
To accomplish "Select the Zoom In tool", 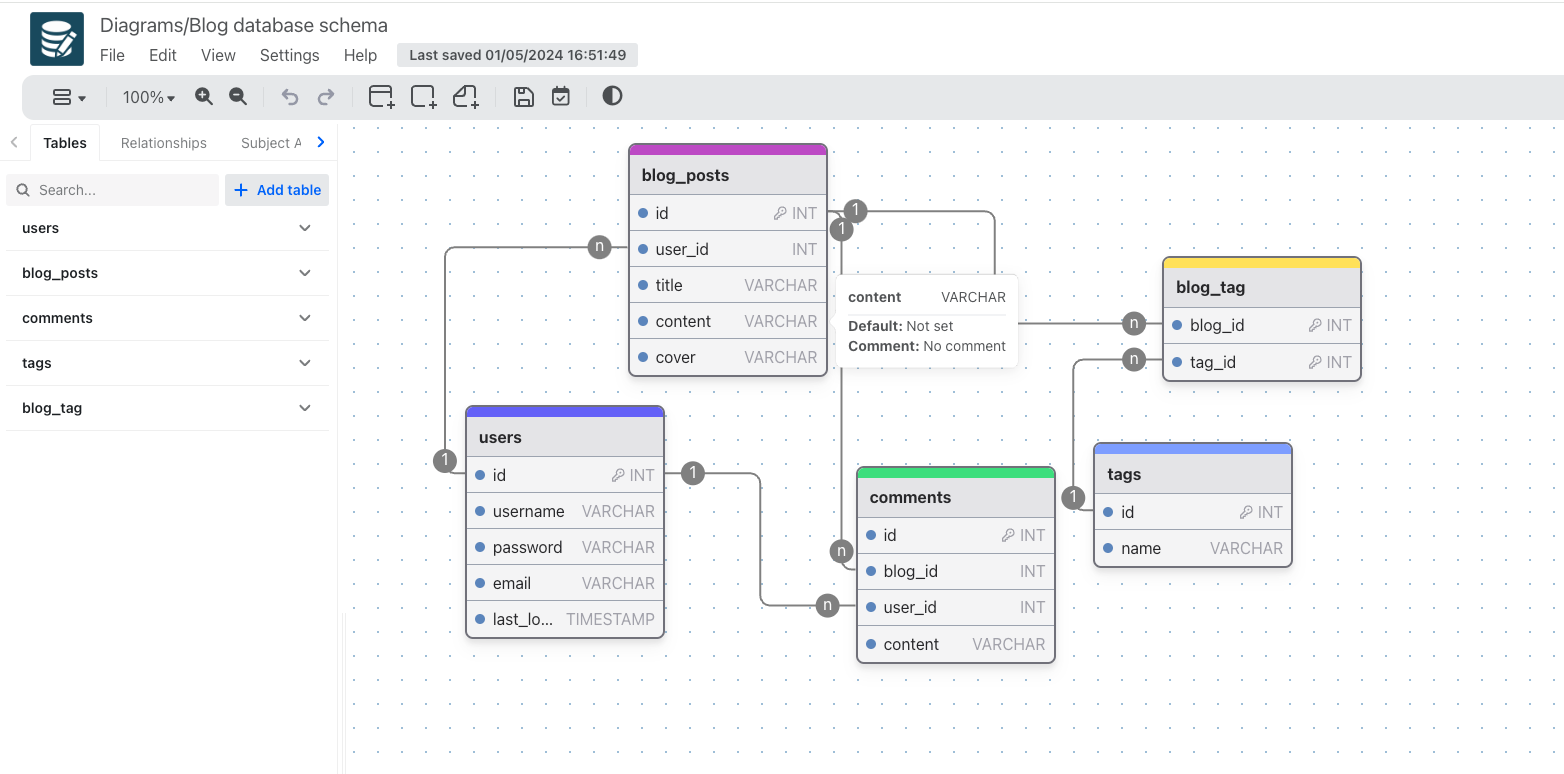I will (203, 96).
